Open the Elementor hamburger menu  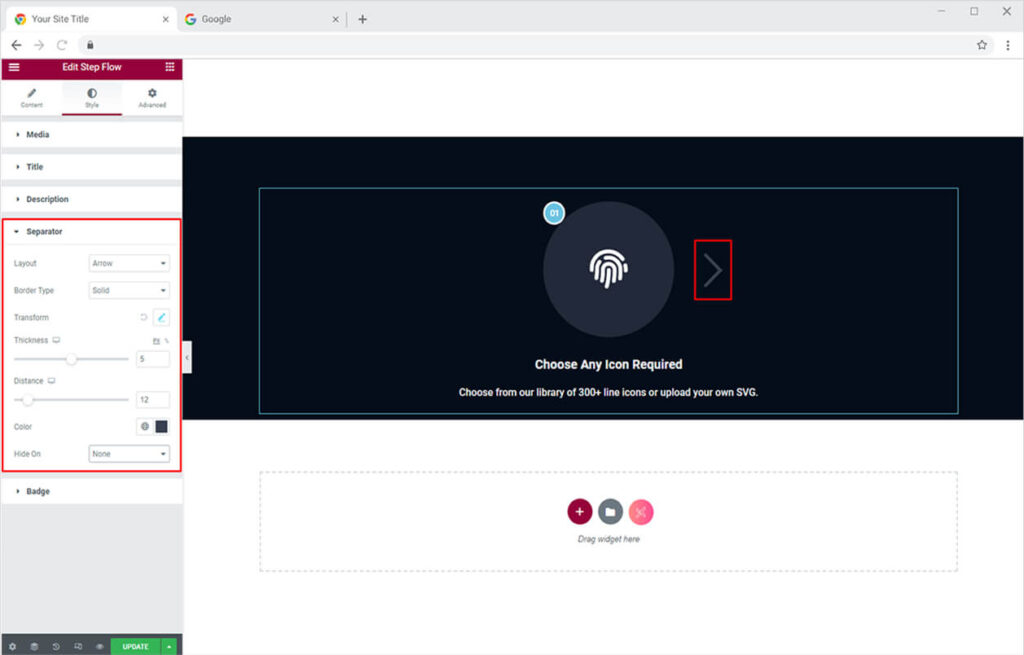(14, 67)
